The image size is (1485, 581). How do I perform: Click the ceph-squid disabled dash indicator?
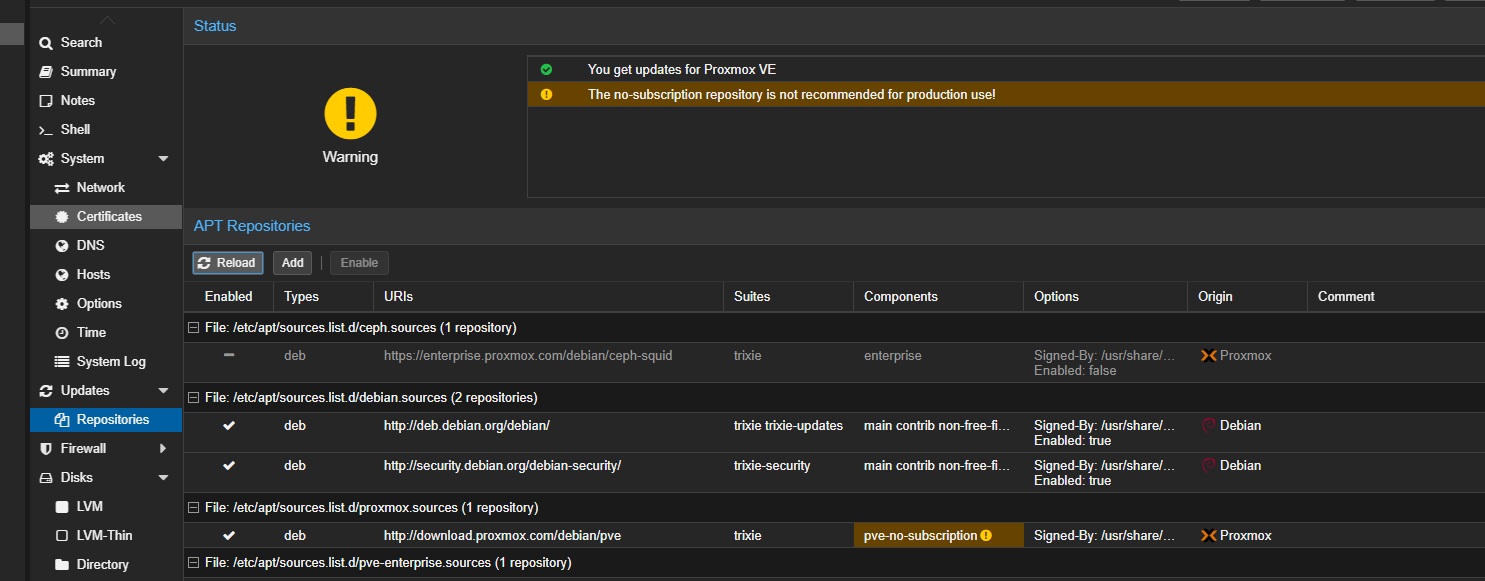click(x=229, y=355)
